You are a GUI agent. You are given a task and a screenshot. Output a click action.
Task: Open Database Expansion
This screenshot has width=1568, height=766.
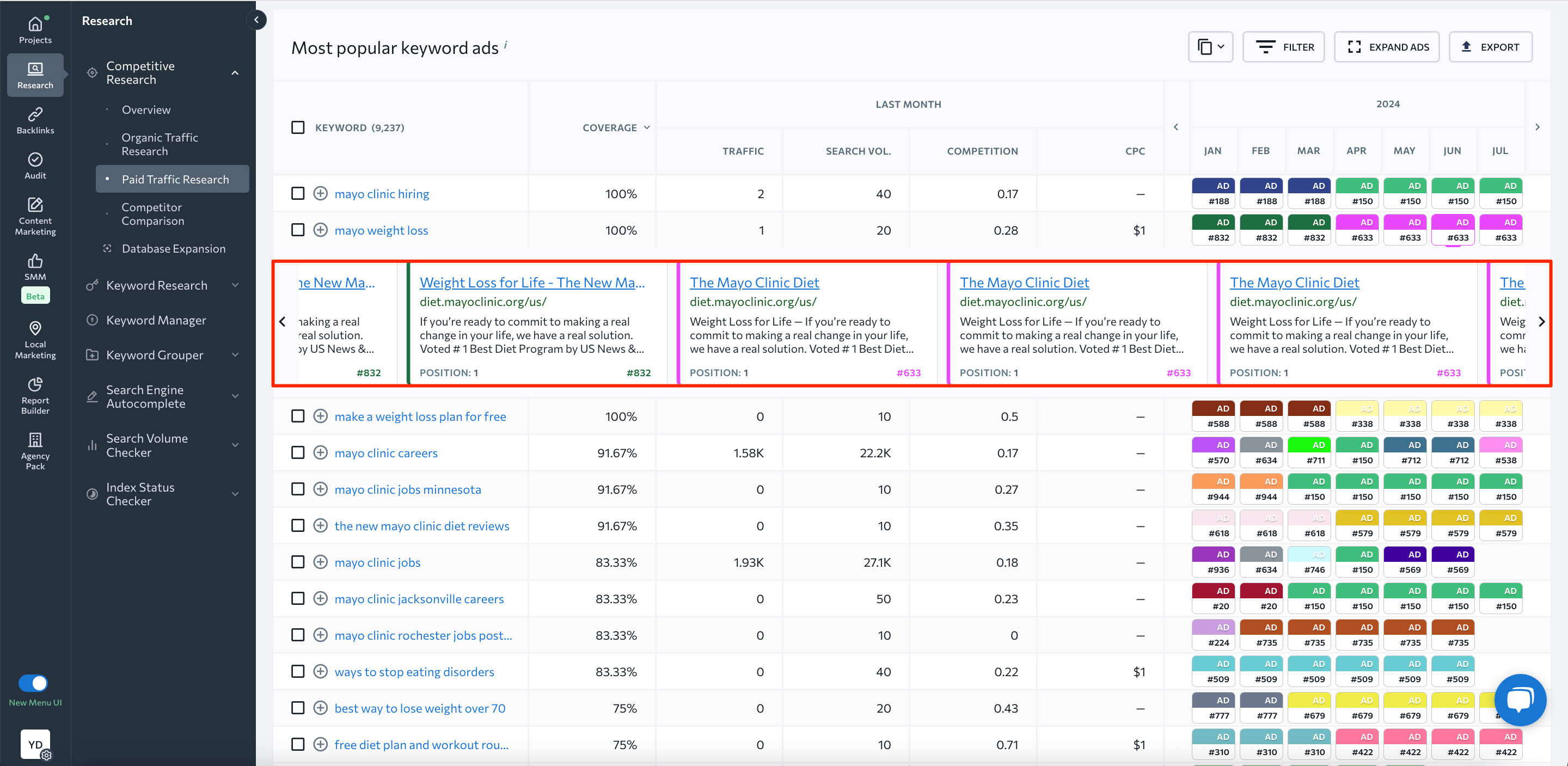point(174,248)
